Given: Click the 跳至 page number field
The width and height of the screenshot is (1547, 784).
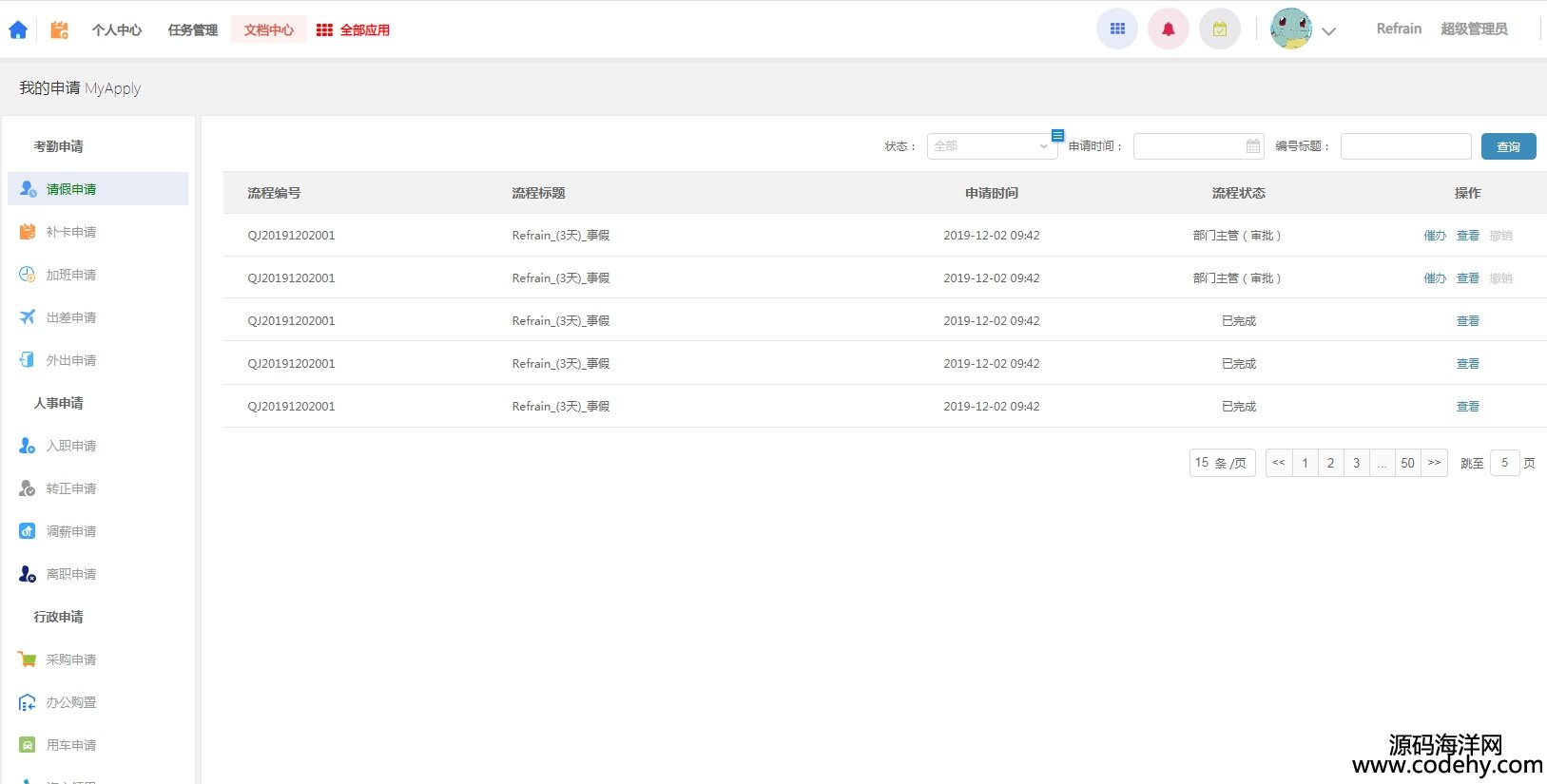Looking at the screenshot, I should tap(1505, 463).
